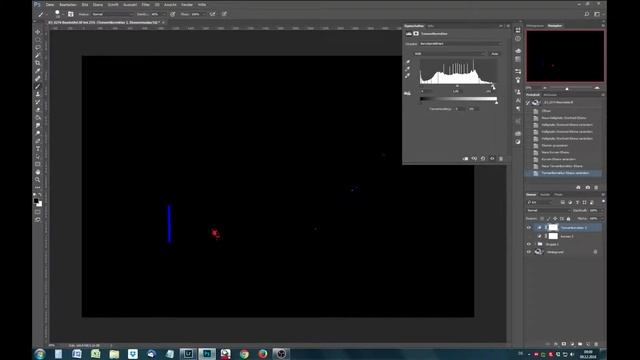Hide the Tonwertkorrektur 1 layer

point(529,227)
